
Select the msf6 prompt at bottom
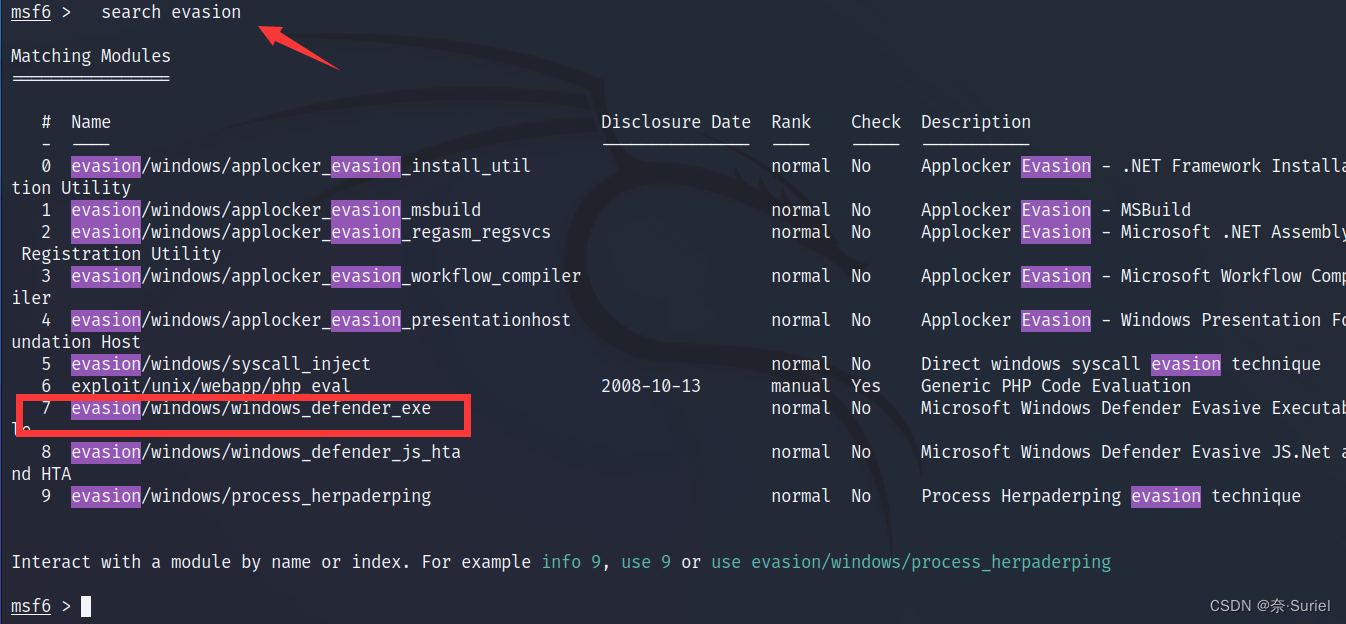pos(30,605)
